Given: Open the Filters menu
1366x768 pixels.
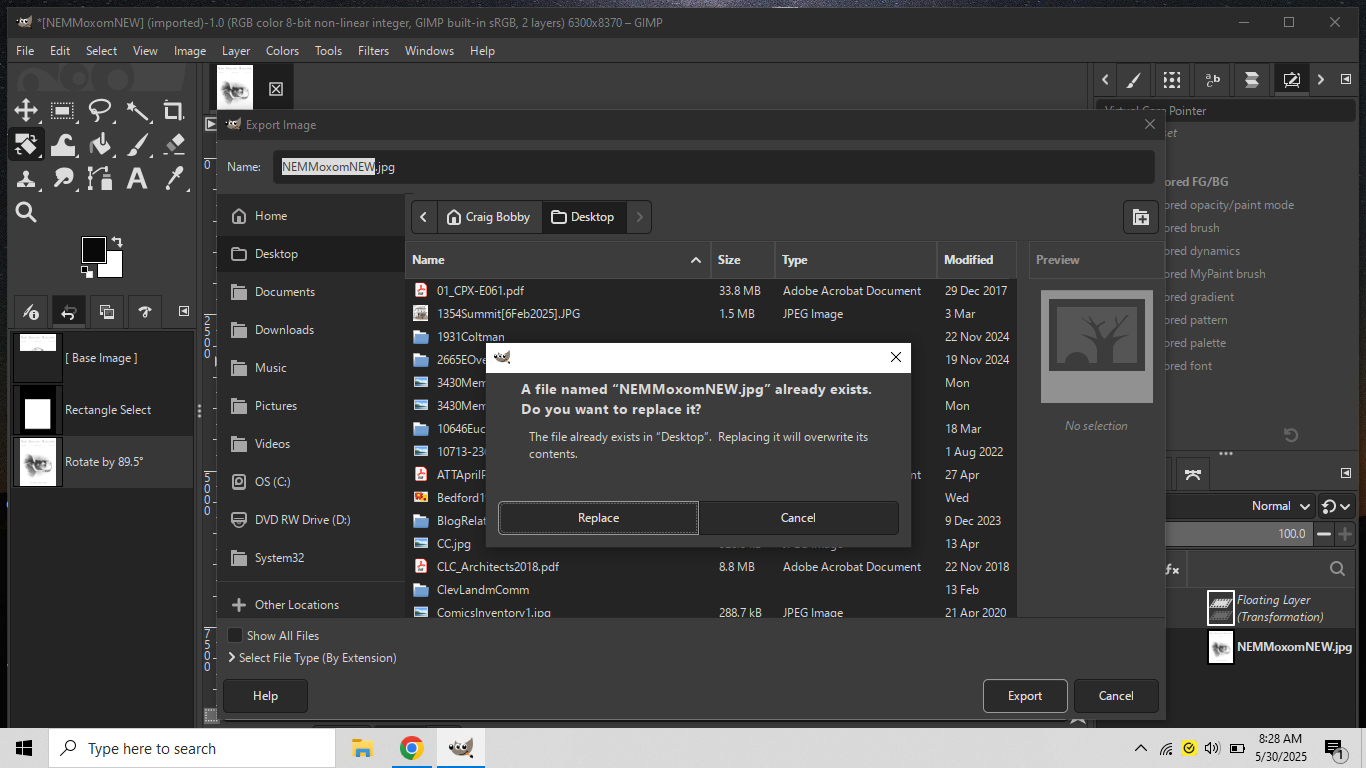Looking at the screenshot, I should [x=373, y=51].
